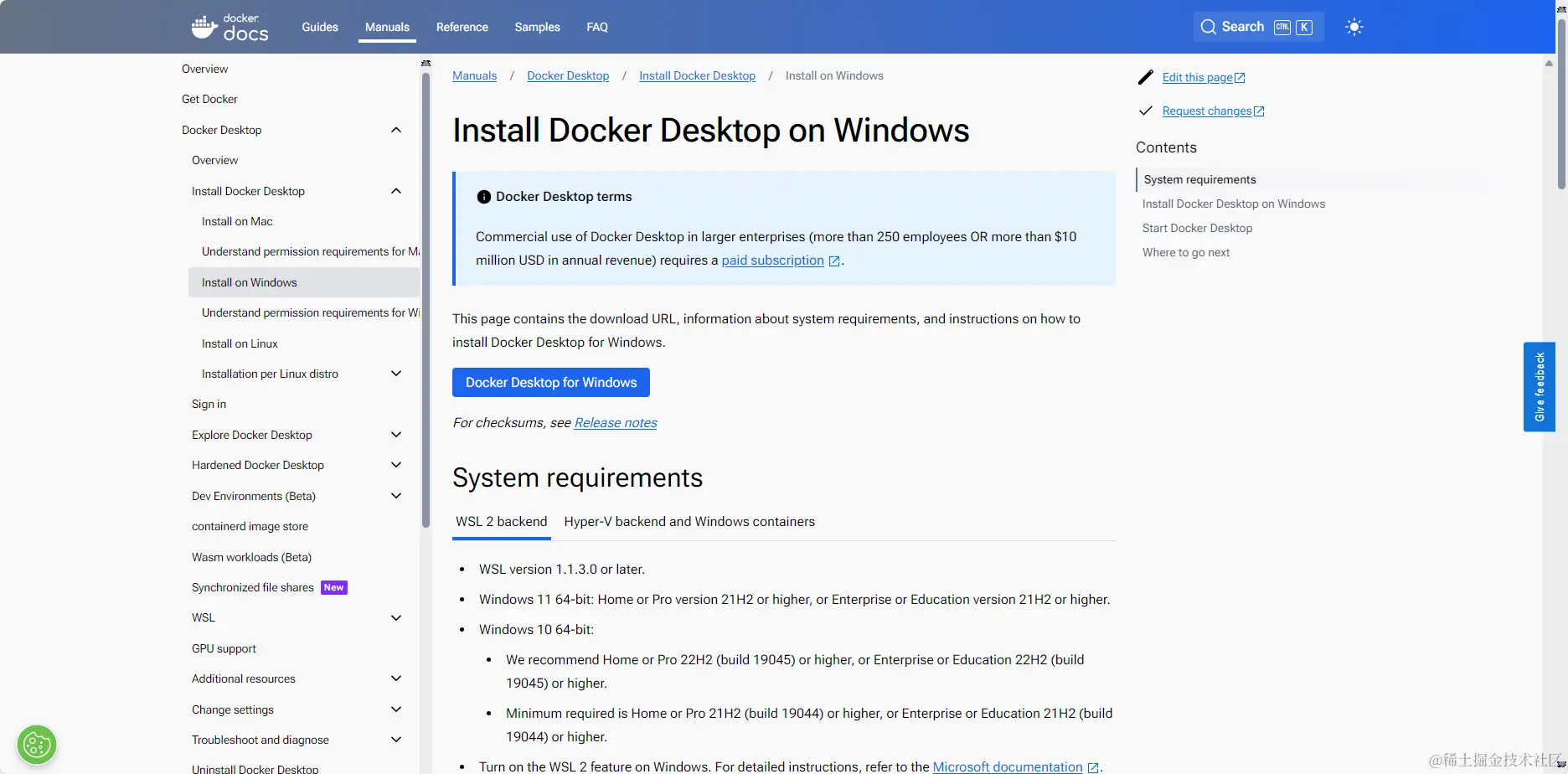Screen dimensions: 1568x774
Task: Jump to Install Docker Desktop on Windows in Contents
Action: click(1234, 204)
